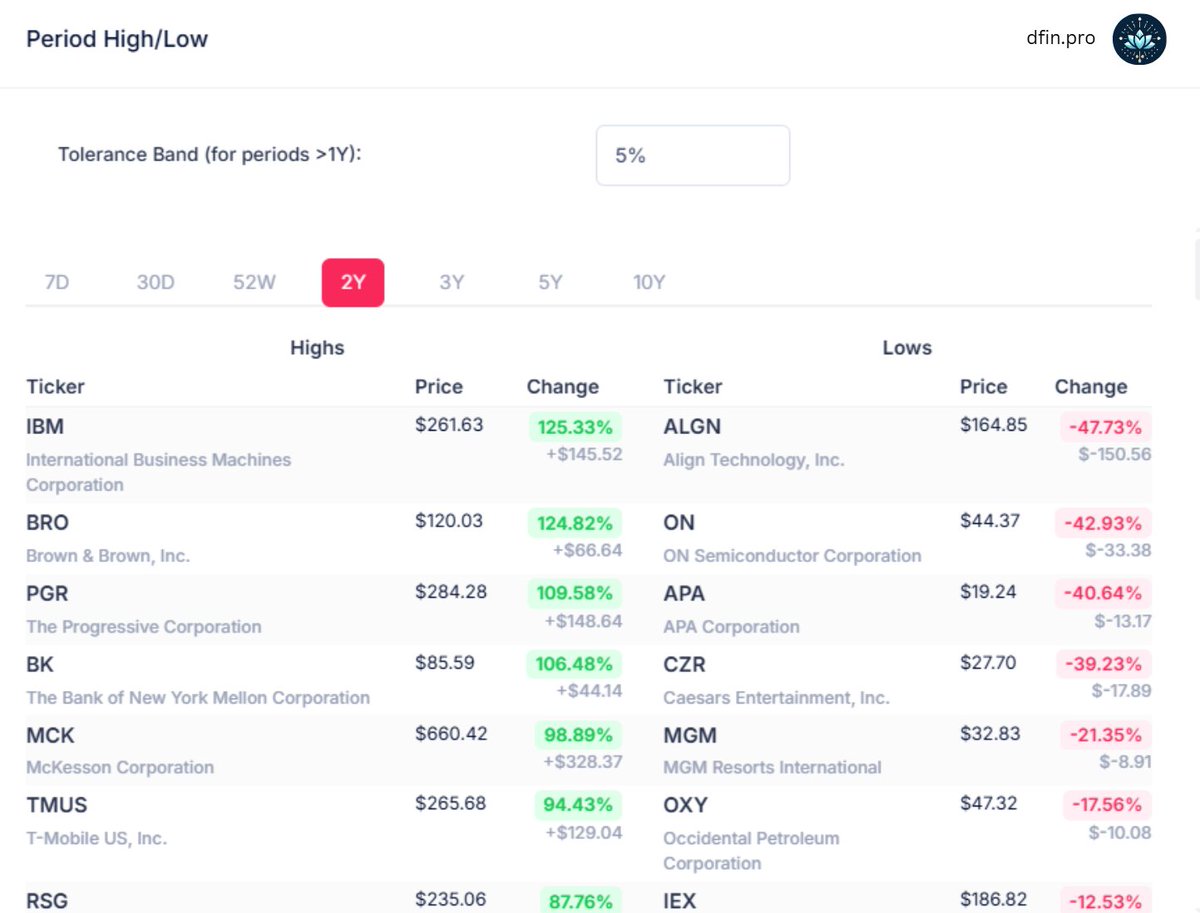Click ALGN's red -47.73% change badge

1105,427
